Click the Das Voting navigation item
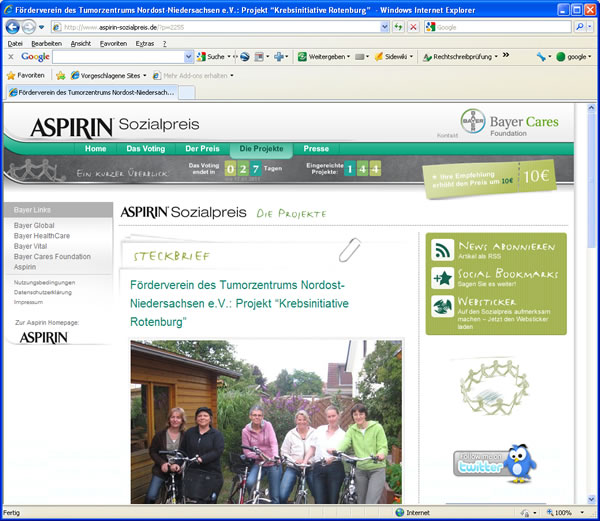 point(146,148)
